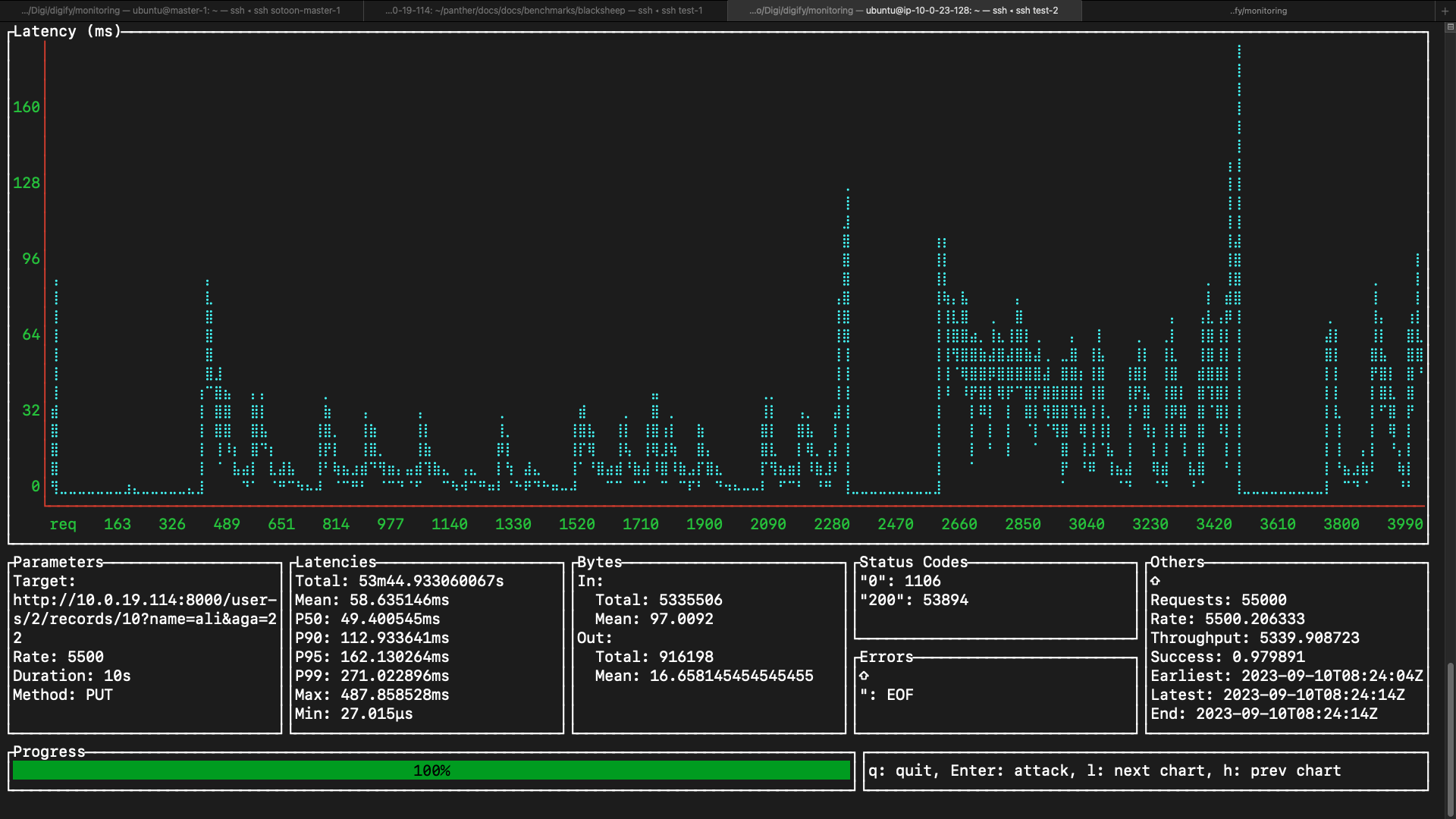1456x819 pixels.
Task: Click the EOF error entry
Action: [x=899, y=695]
